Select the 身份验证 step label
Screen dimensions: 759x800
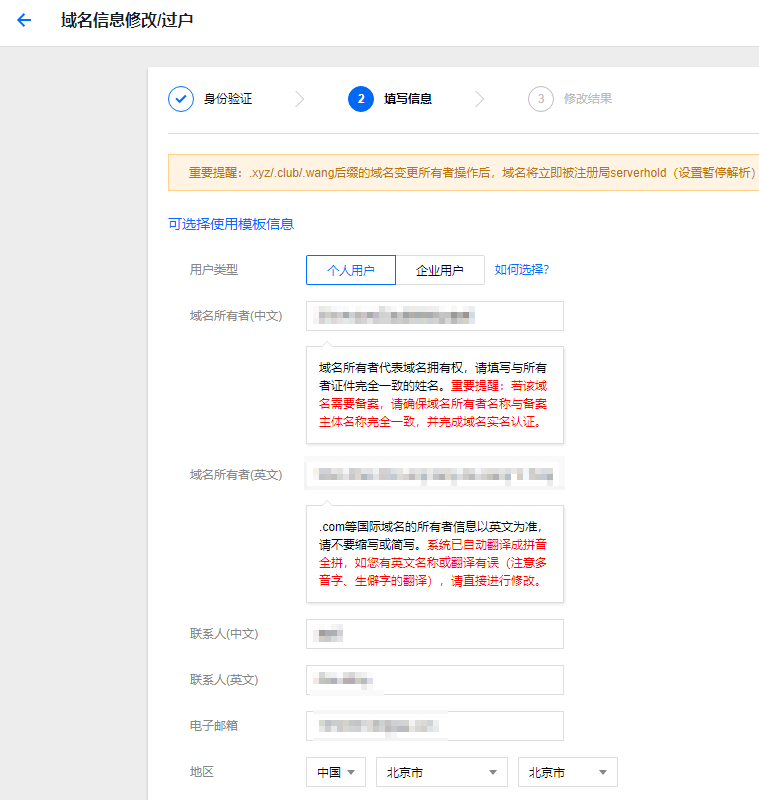point(228,99)
